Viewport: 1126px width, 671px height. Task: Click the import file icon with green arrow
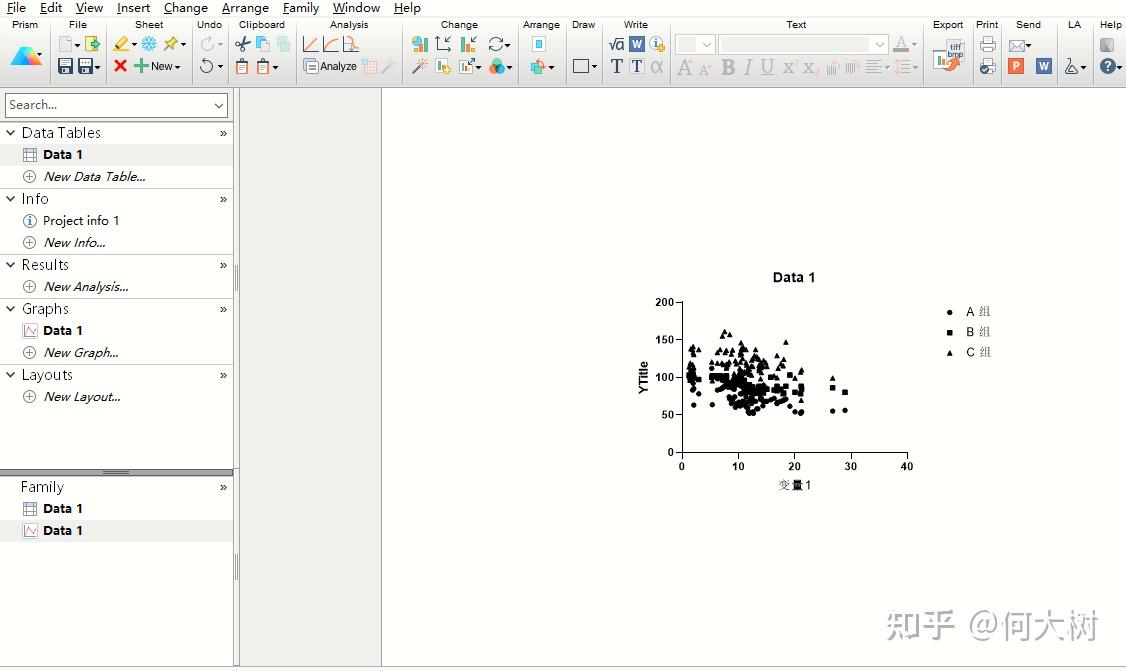tap(92, 44)
